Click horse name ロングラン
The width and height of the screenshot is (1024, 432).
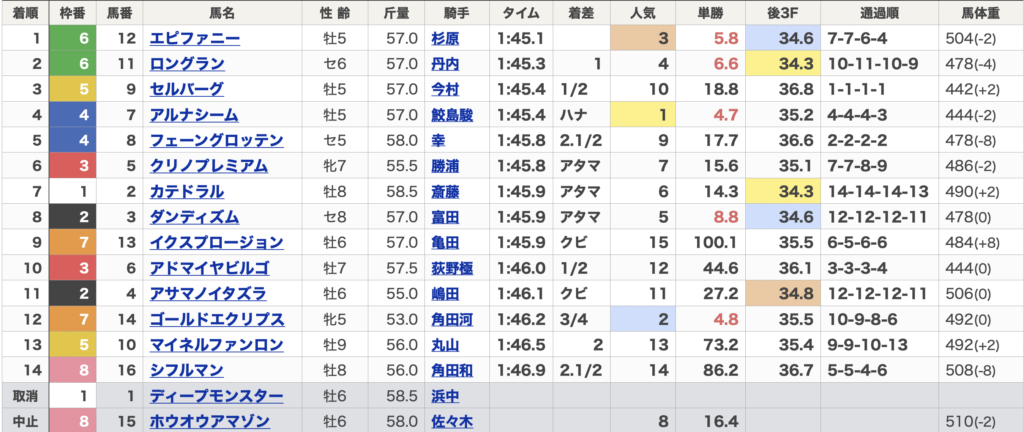tap(187, 64)
